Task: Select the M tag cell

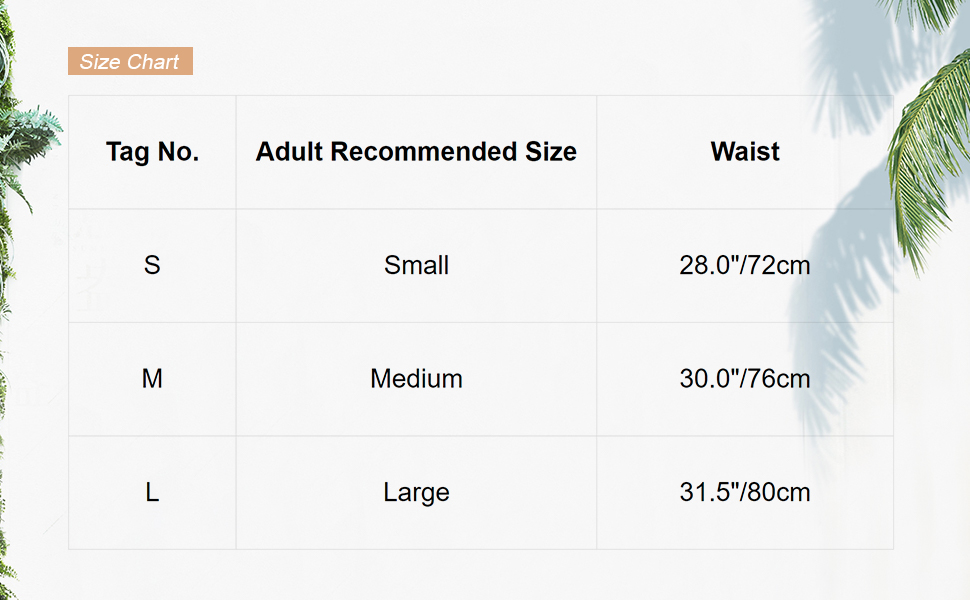Action: (x=152, y=379)
